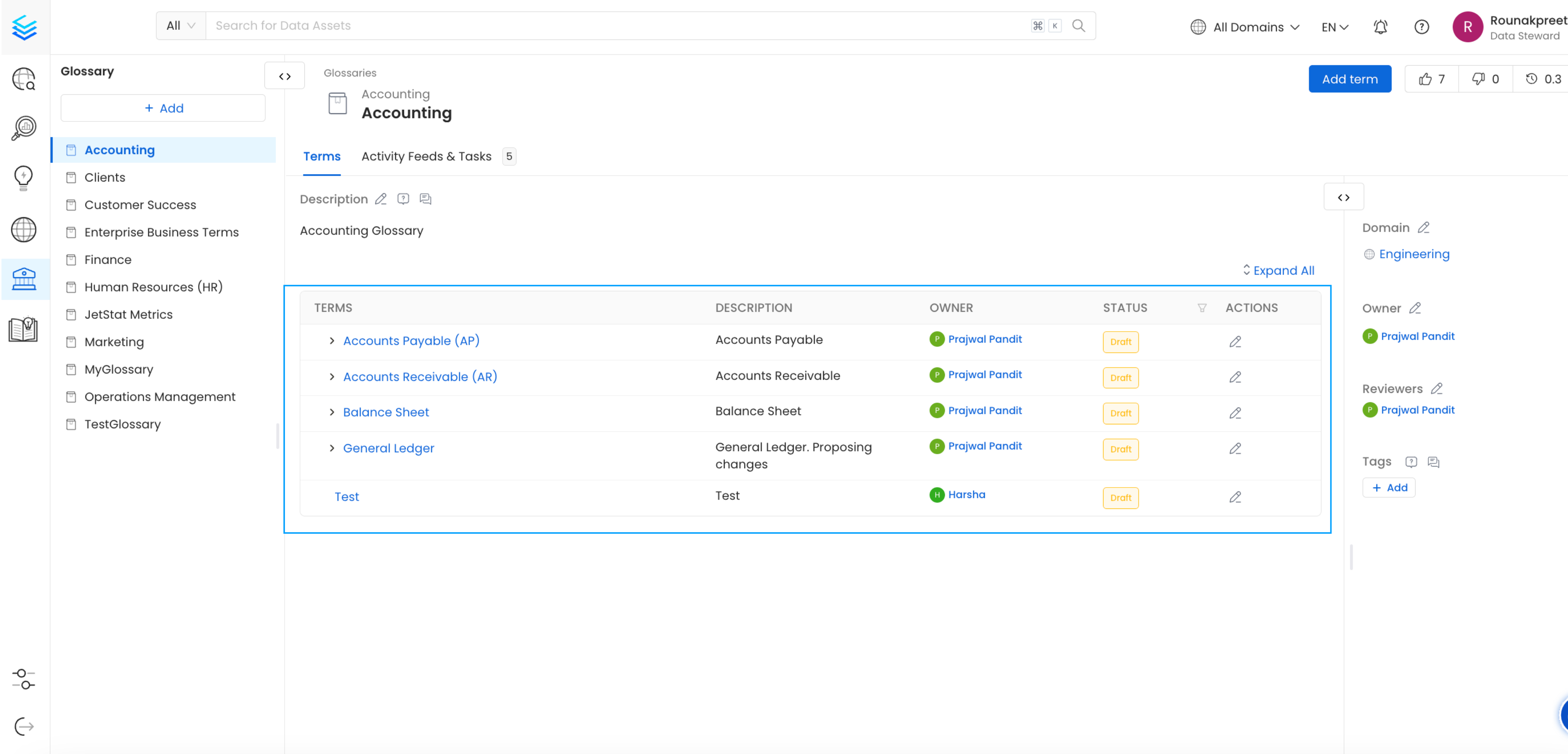1568x754 pixels.
Task: Collapse the glossary left panel
Action: (284, 76)
